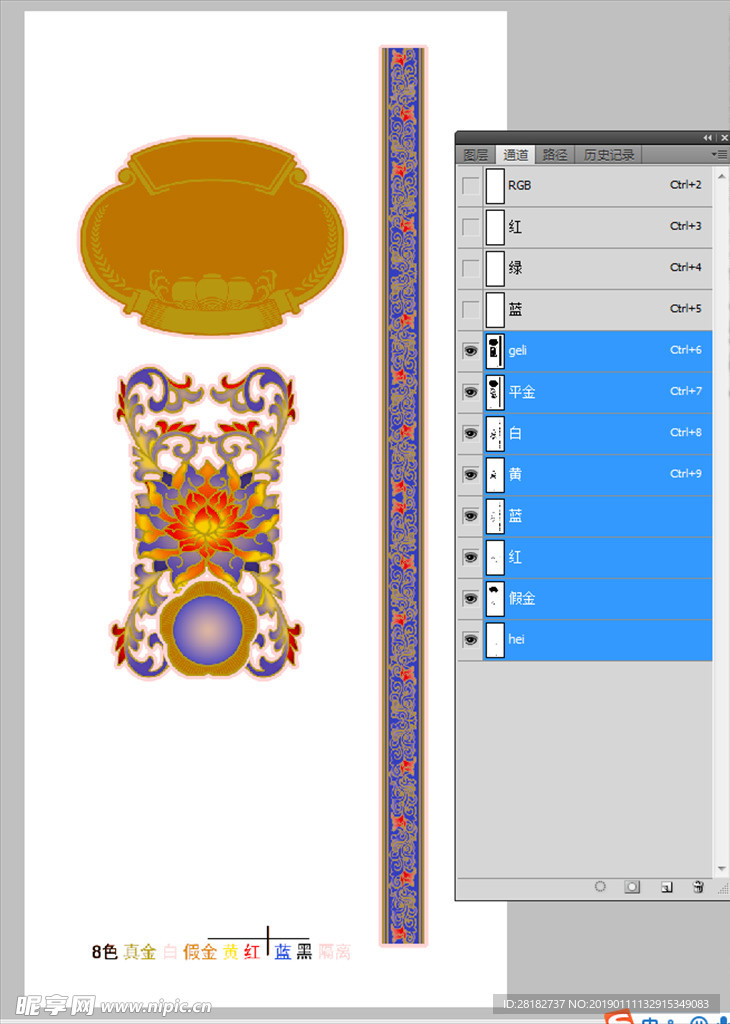Hide the 假金 channel eye
The height and width of the screenshot is (1024, 730).
[x=470, y=598]
